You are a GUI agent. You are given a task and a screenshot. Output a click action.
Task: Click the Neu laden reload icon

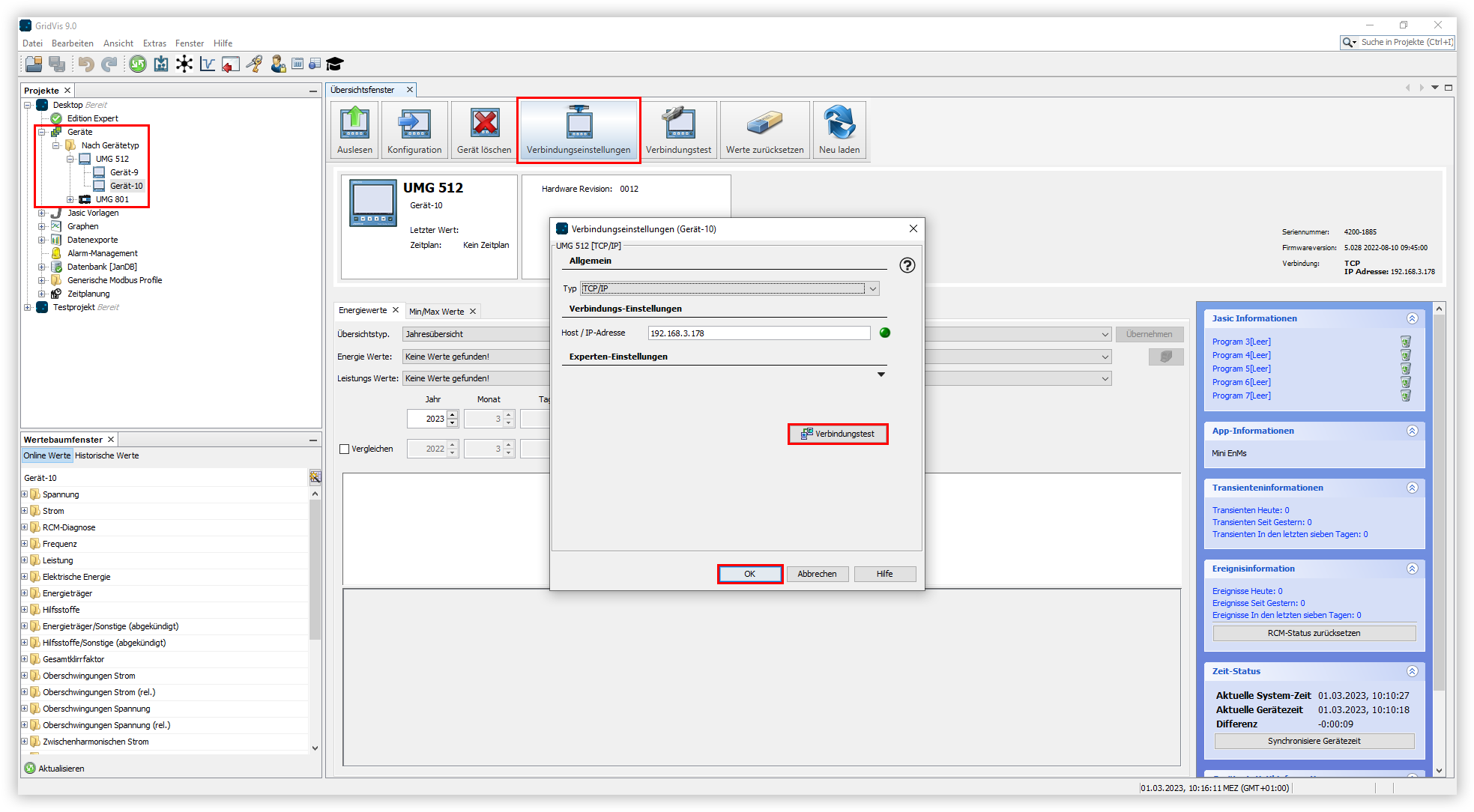(839, 129)
